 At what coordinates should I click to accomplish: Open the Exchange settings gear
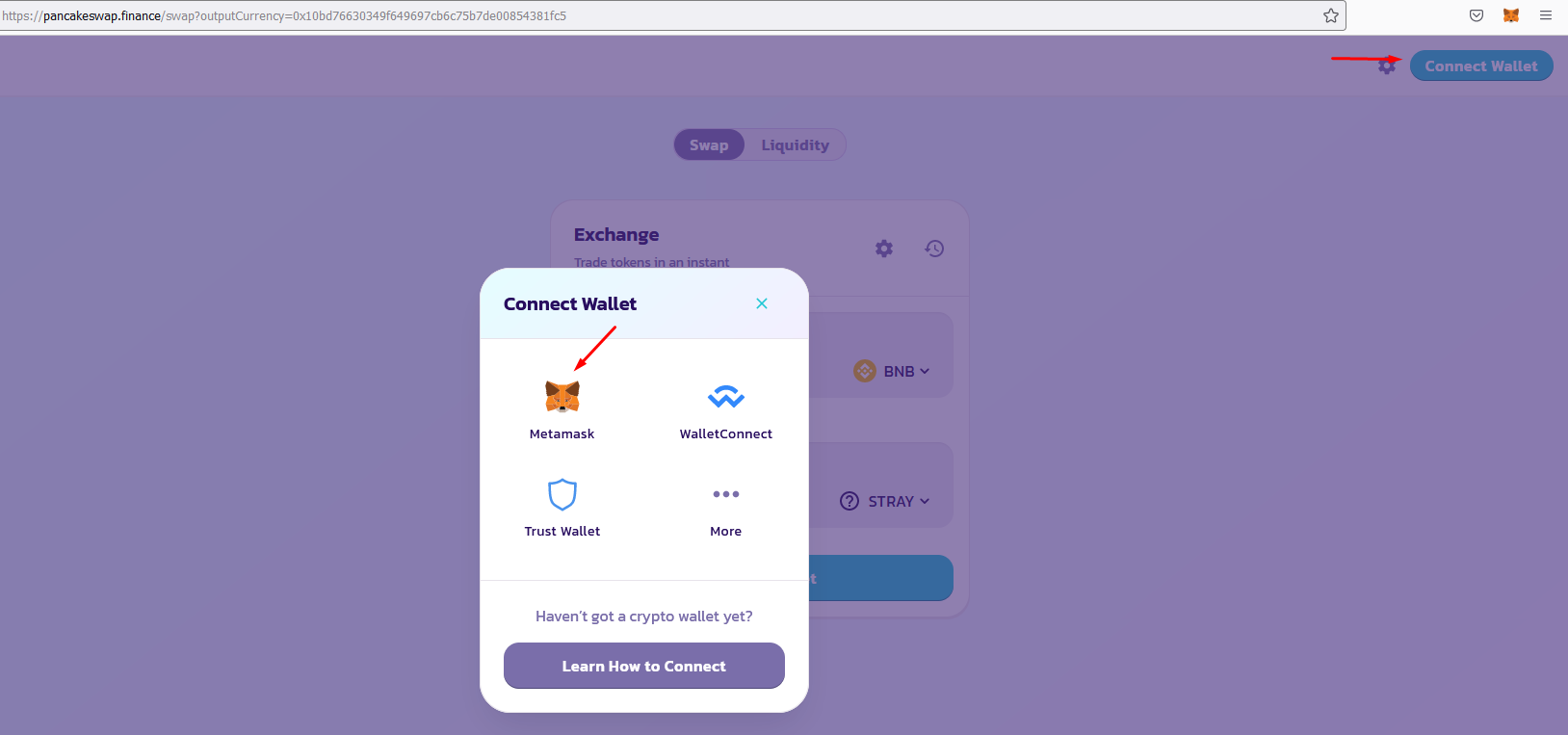pos(884,249)
